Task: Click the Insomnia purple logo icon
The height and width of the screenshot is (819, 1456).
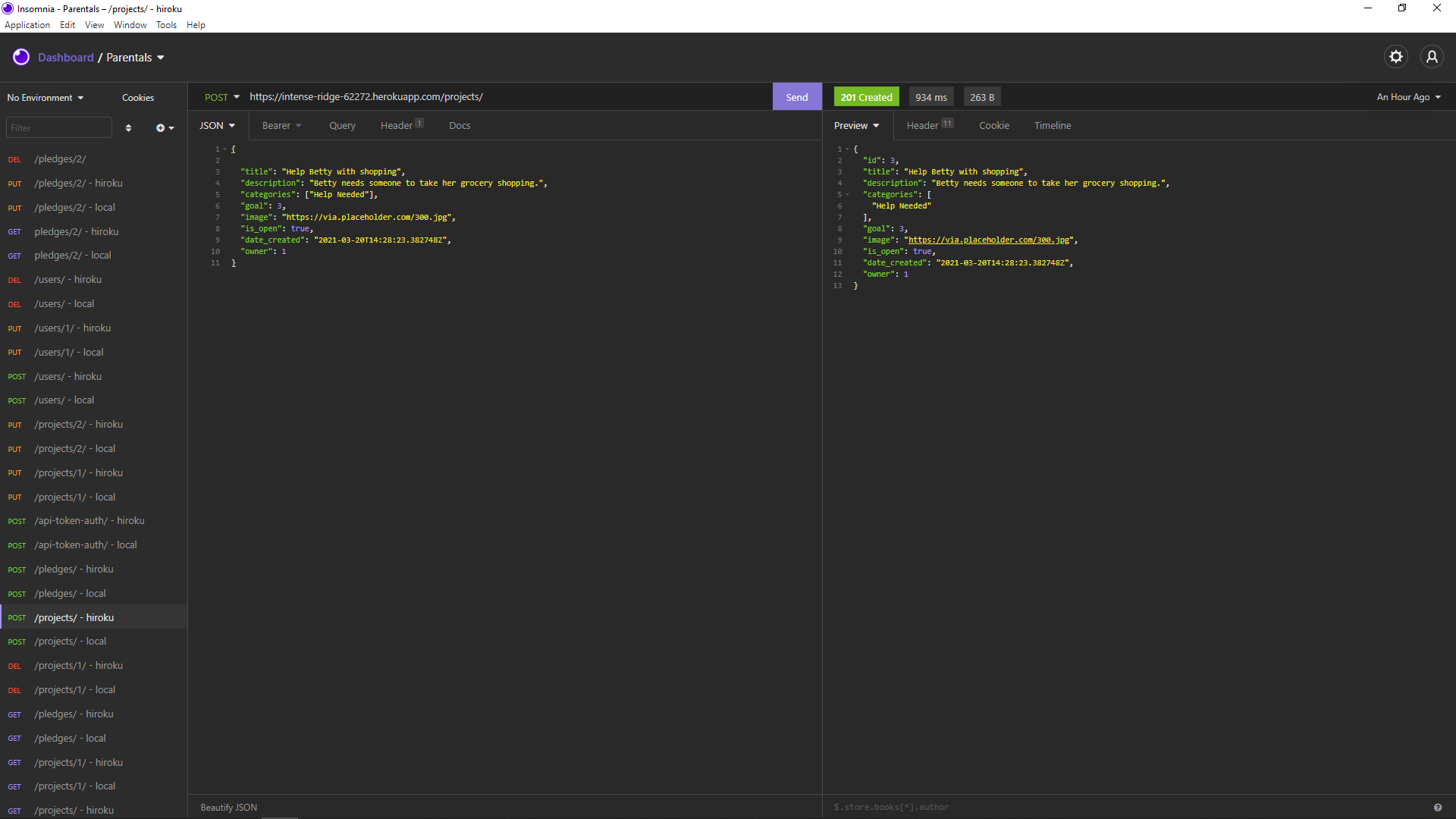Action: (x=21, y=57)
